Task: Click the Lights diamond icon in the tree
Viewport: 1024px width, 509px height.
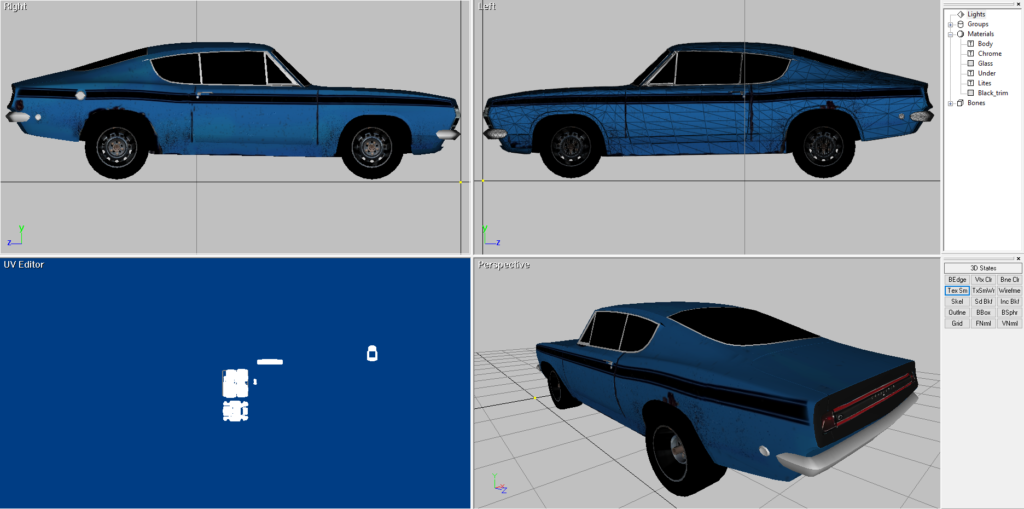Action: 960,14
